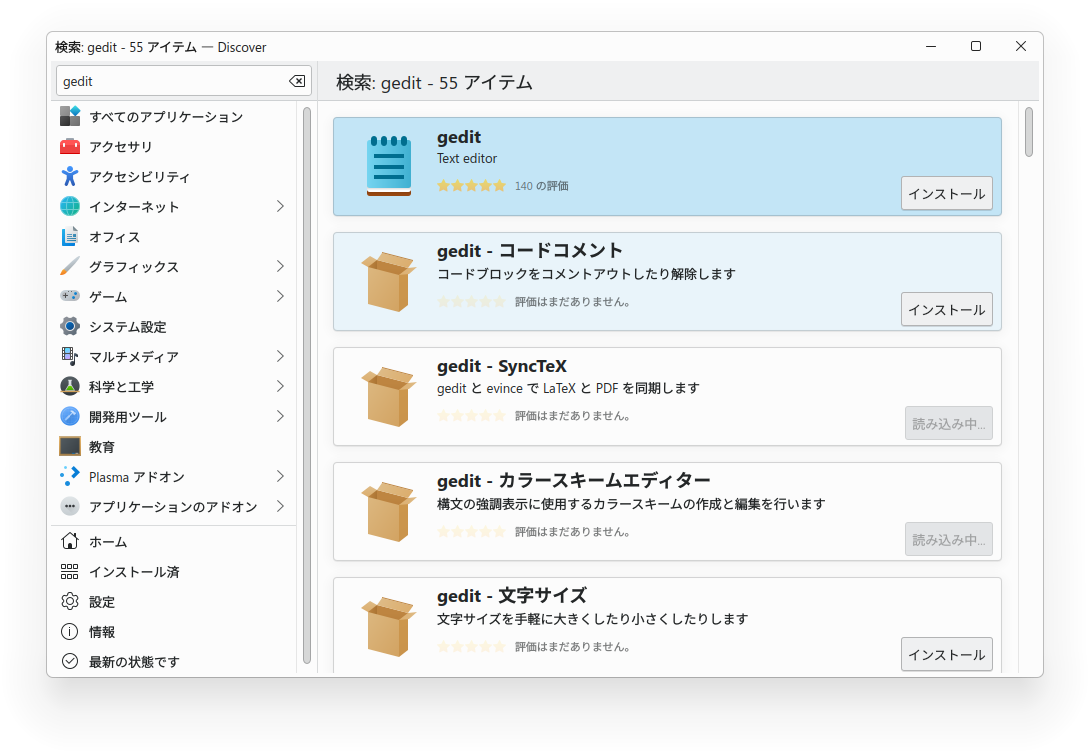Open the オフィス category
This screenshot has height=753, width=1090.
click(174, 236)
